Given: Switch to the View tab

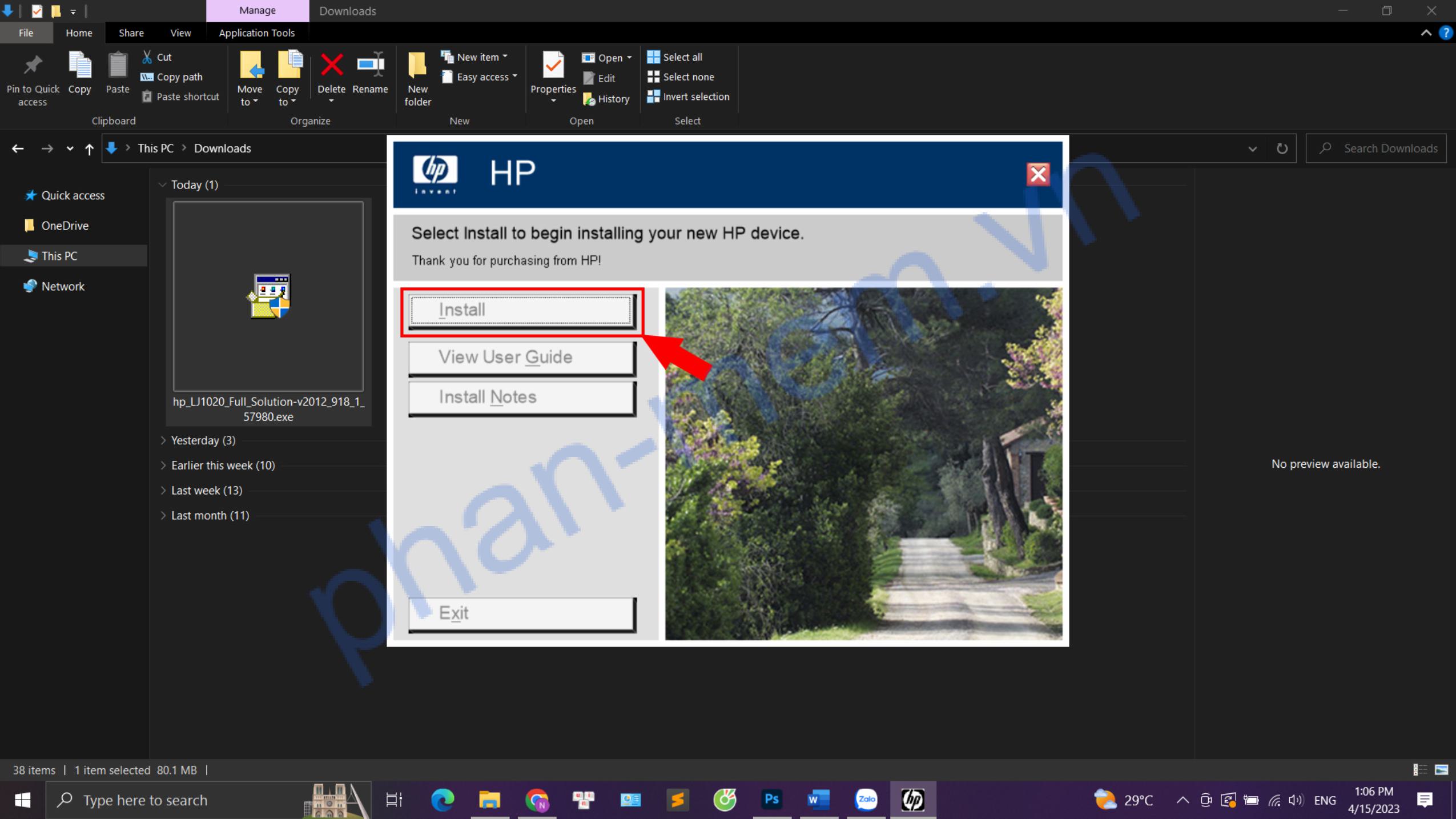Looking at the screenshot, I should pyautogui.click(x=180, y=33).
